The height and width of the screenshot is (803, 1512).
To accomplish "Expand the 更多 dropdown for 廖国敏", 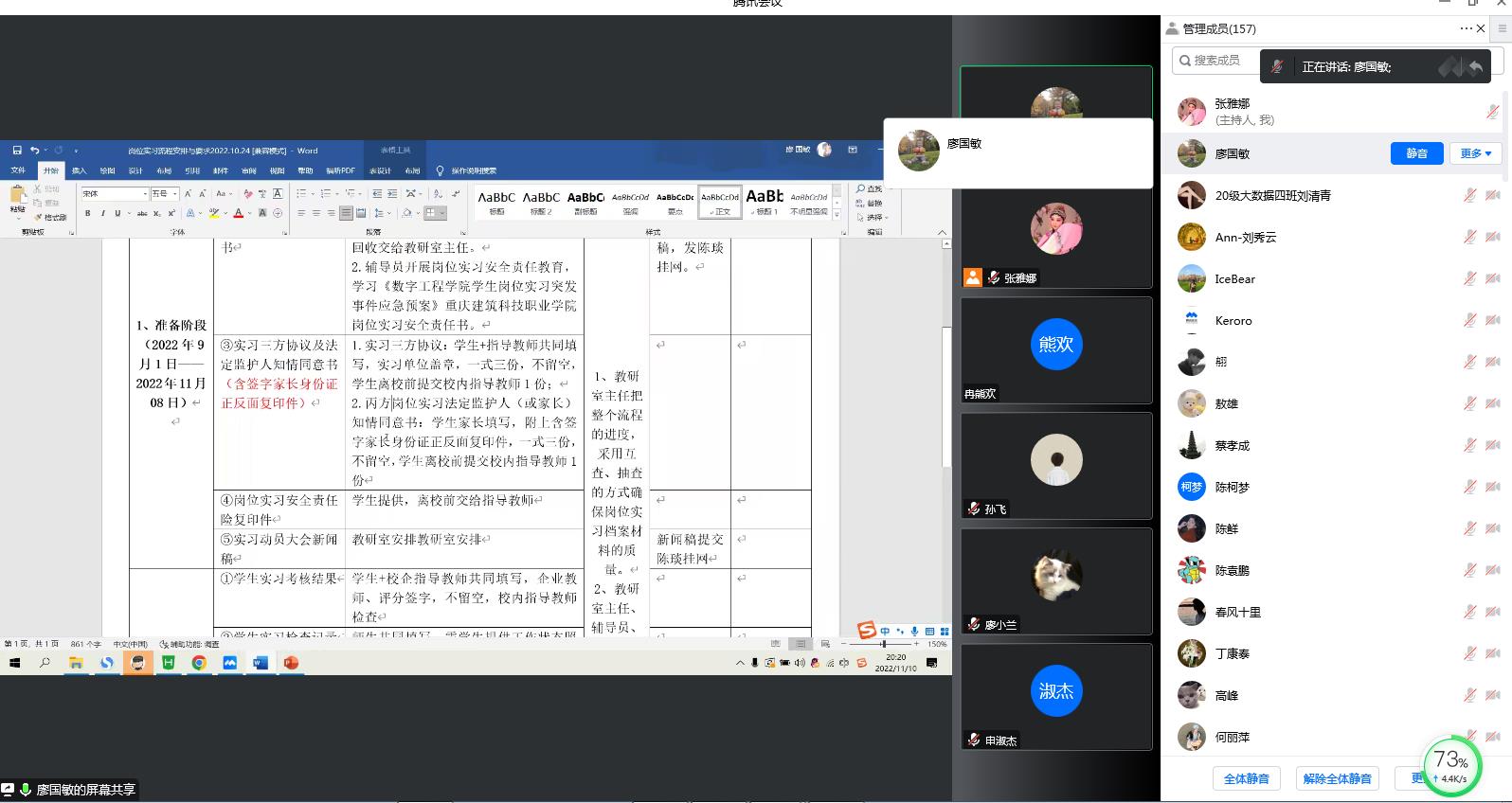I will [1475, 153].
